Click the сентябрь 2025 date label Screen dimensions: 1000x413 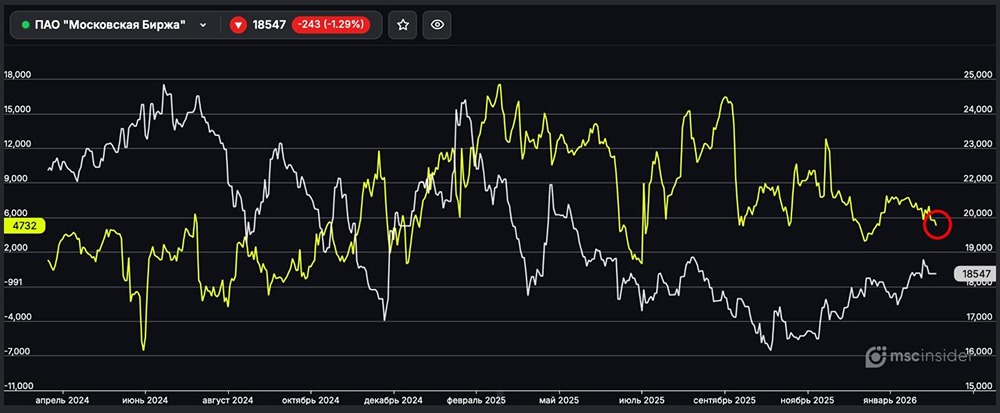point(724,400)
